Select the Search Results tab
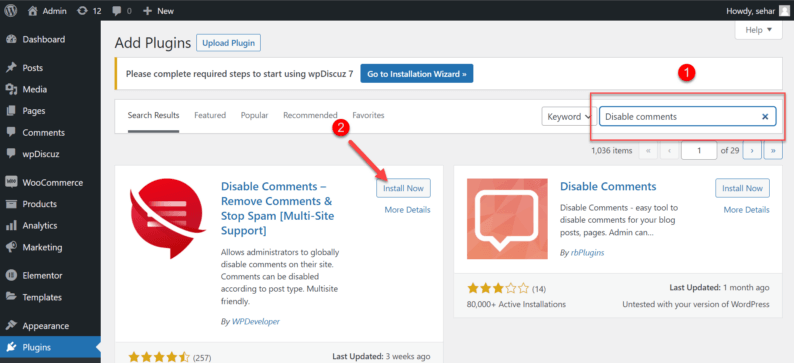 [x=153, y=115]
